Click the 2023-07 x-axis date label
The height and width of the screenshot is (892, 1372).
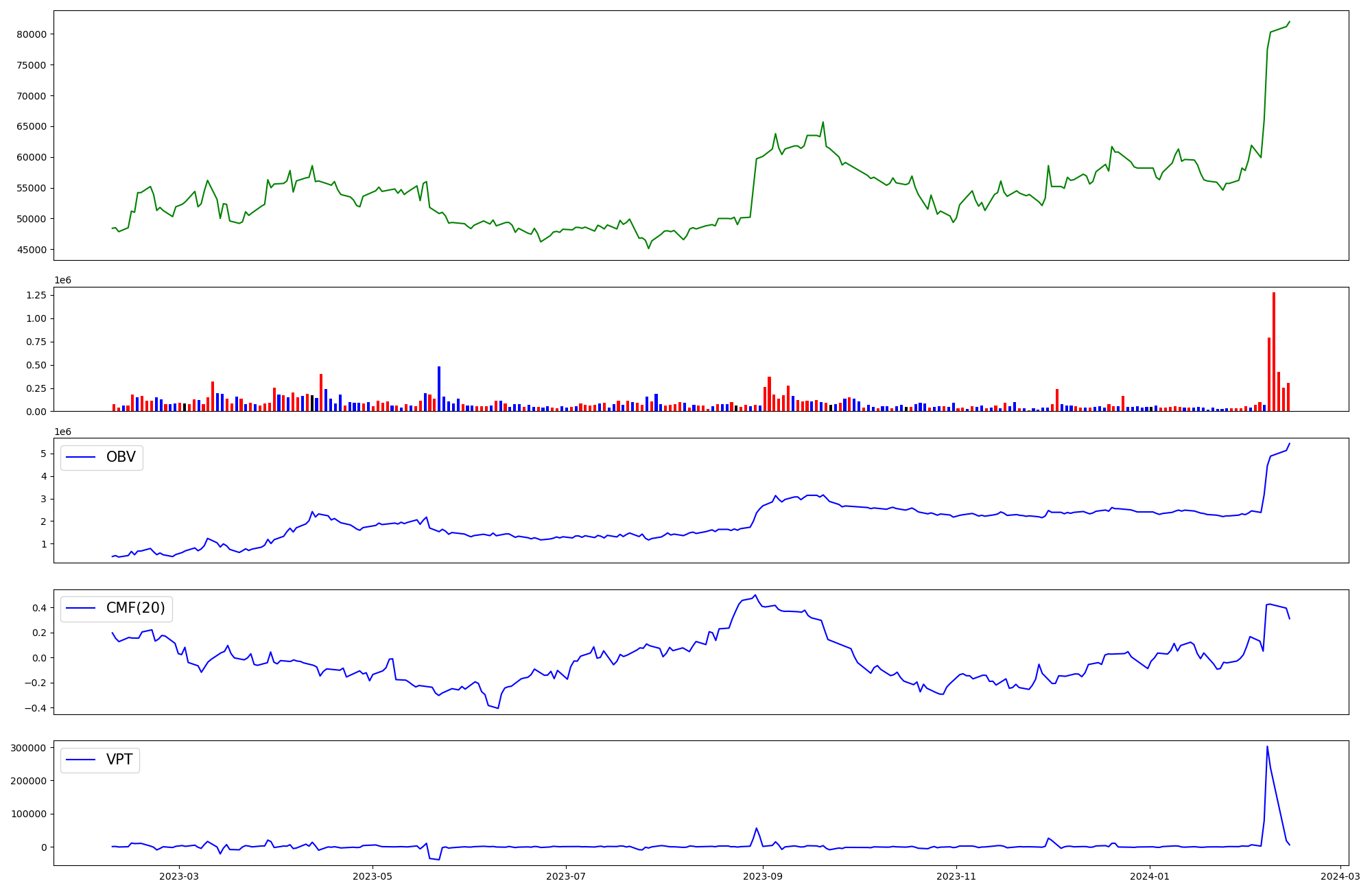coord(566,876)
